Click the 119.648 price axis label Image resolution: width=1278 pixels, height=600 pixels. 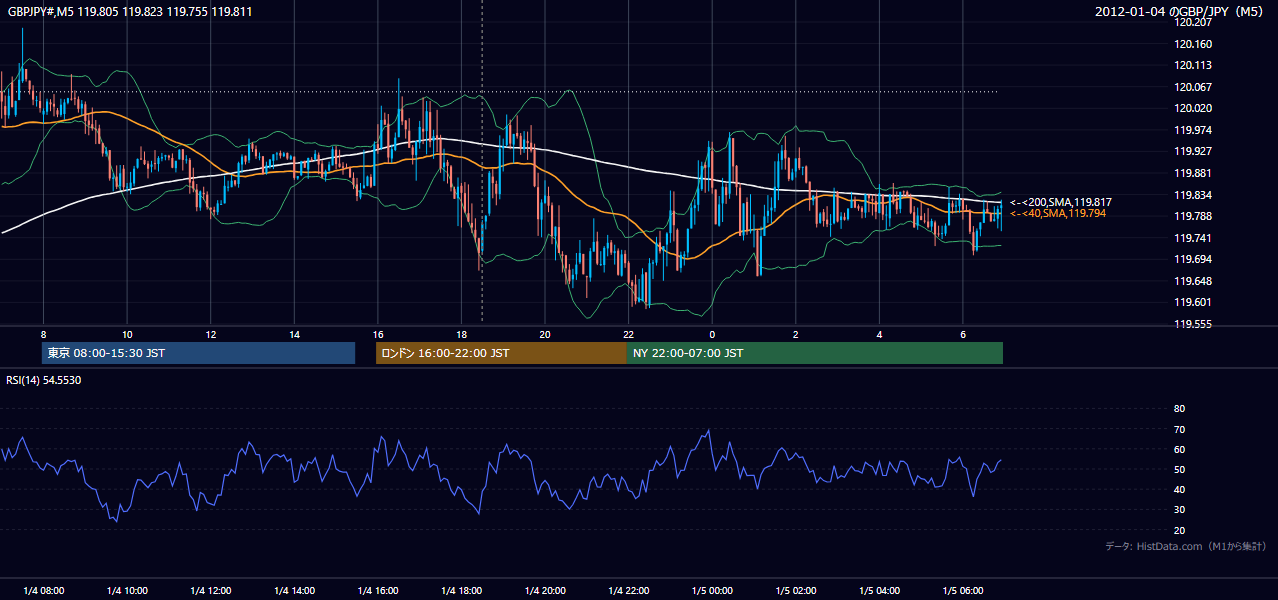[1192, 281]
